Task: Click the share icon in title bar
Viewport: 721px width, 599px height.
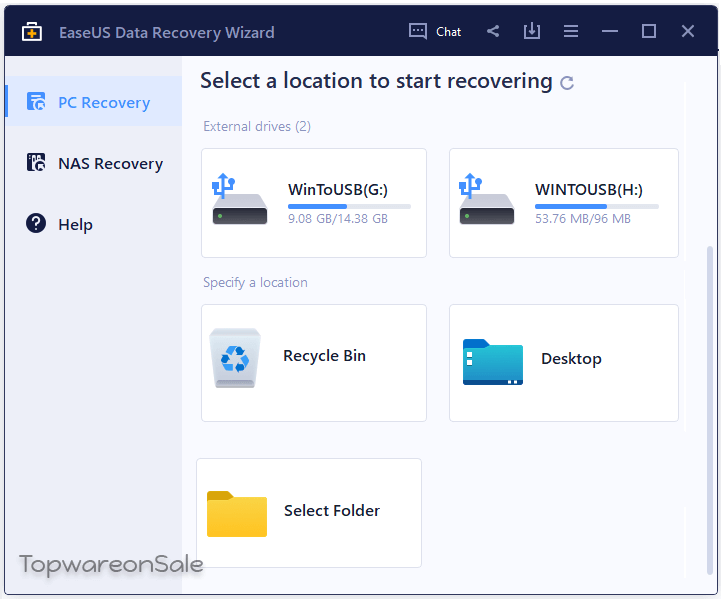Action: (x=493, y=31)
